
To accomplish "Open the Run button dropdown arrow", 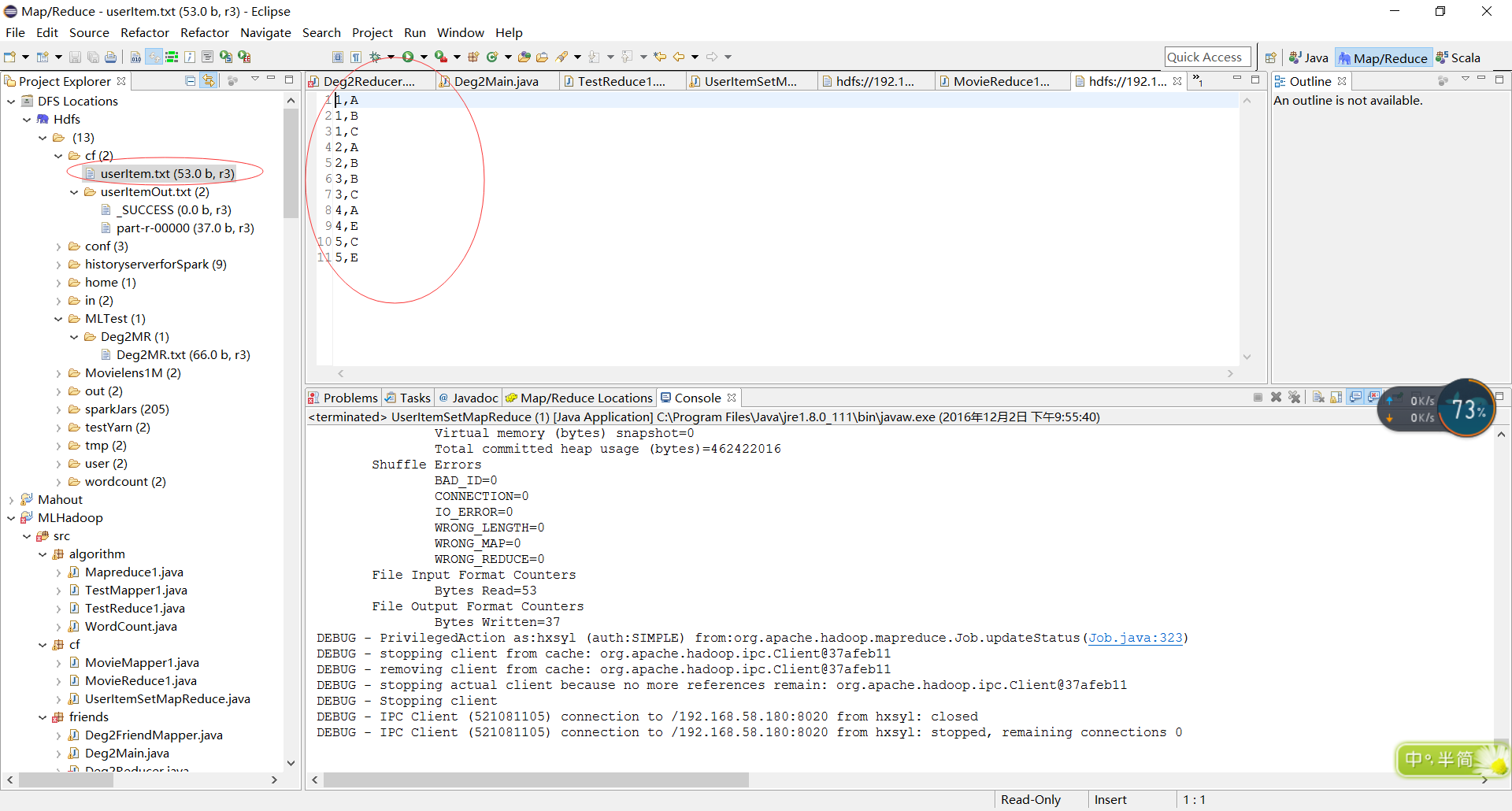I will tap(424, 57).
